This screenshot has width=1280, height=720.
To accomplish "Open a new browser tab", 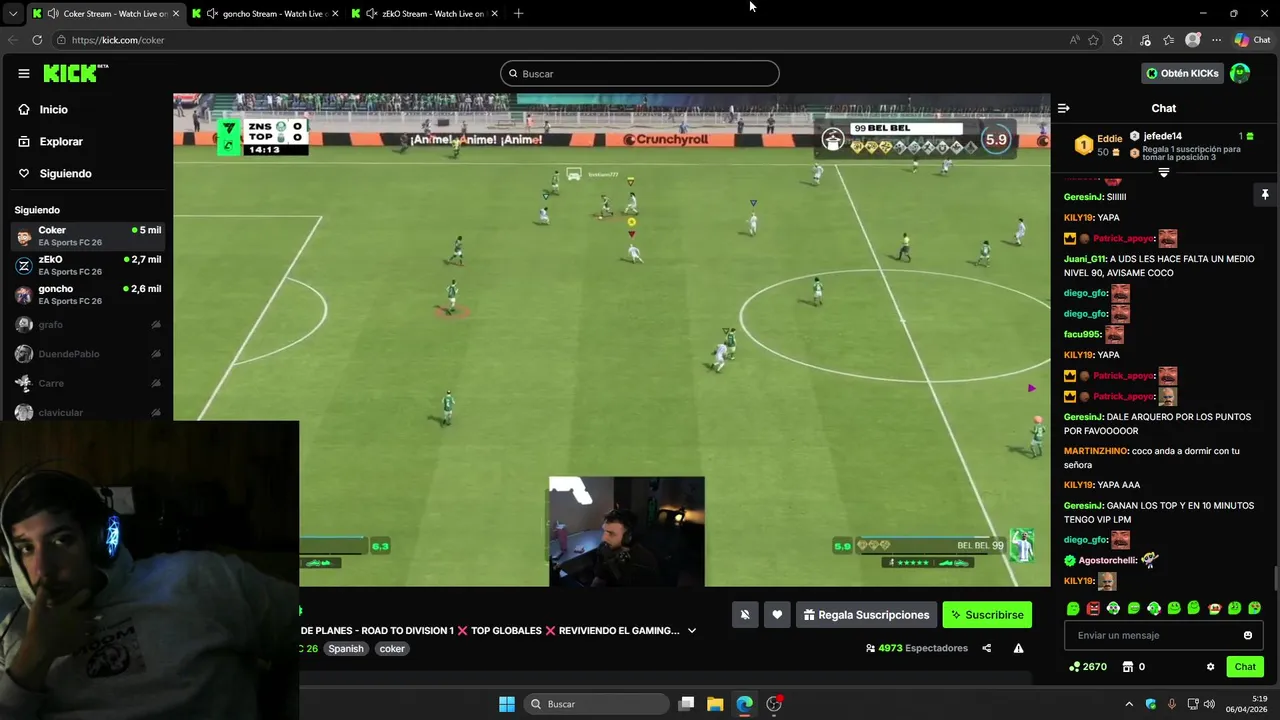I will 518,14.
